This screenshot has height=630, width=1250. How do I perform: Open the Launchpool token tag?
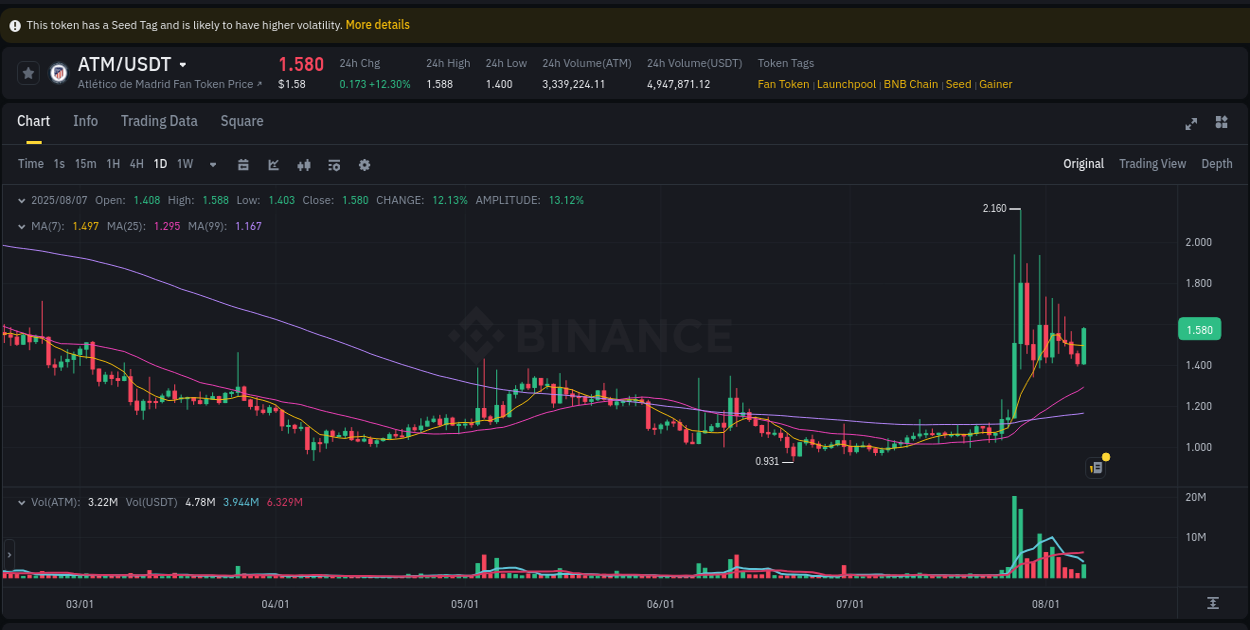point(846,84)
